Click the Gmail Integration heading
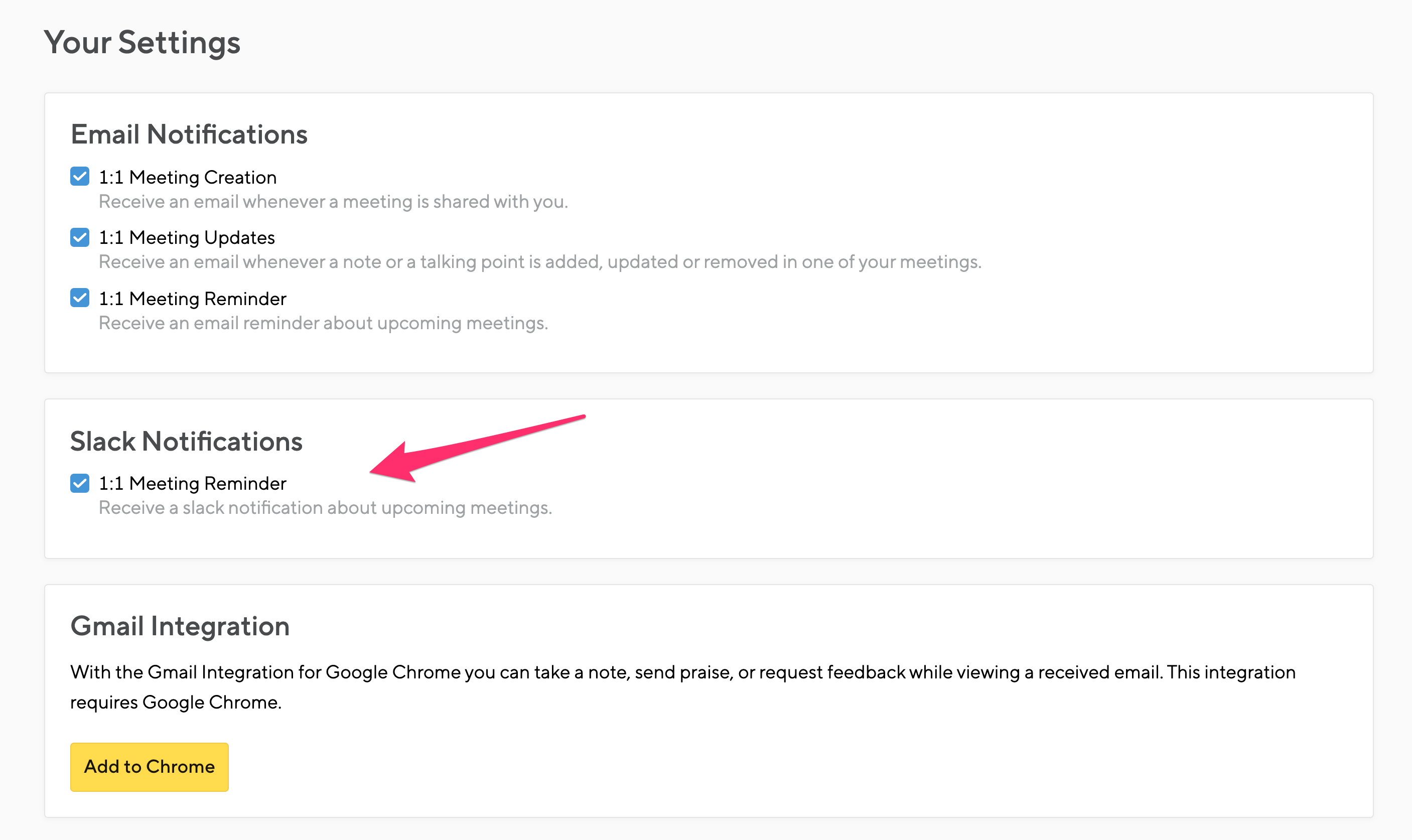 [180, 626]
